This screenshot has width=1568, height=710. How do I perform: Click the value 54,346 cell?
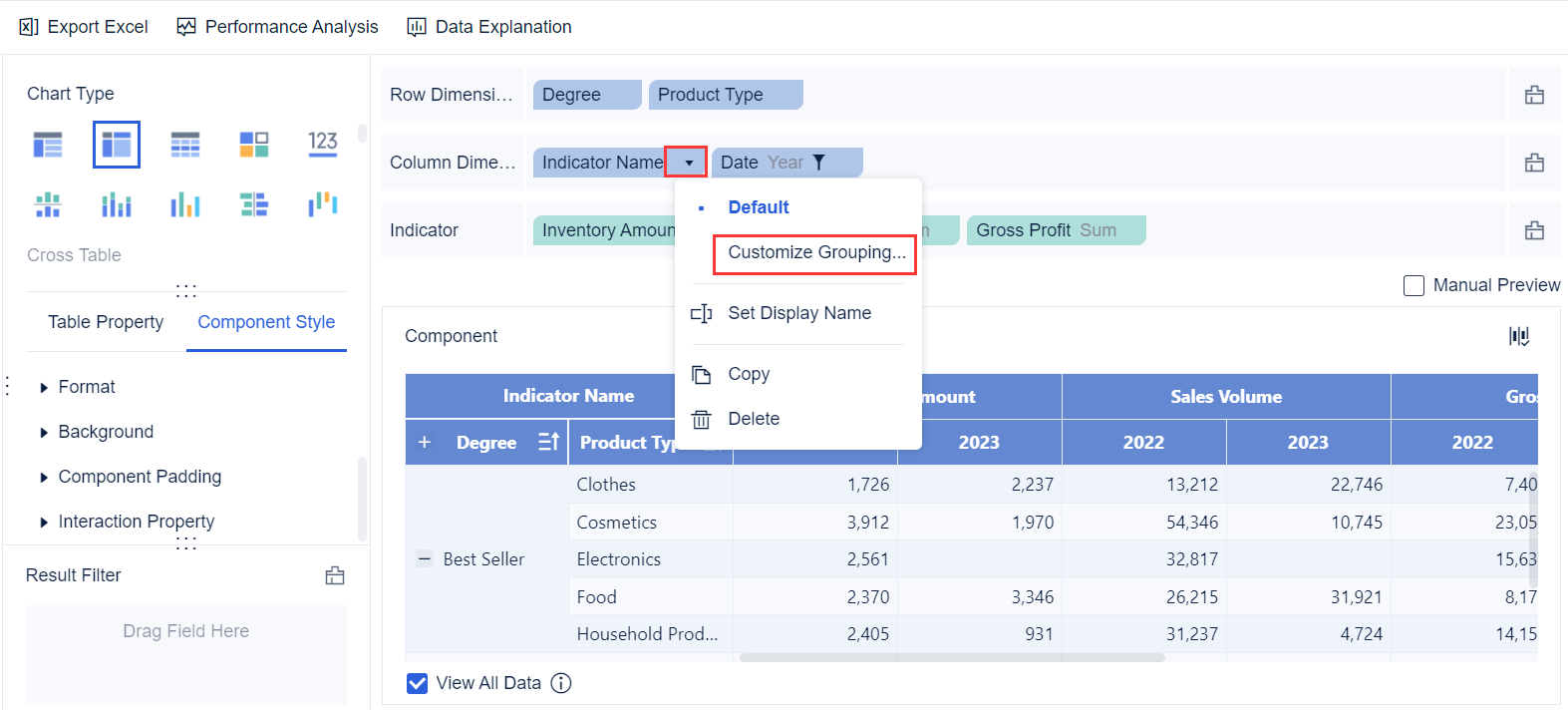1144,523
